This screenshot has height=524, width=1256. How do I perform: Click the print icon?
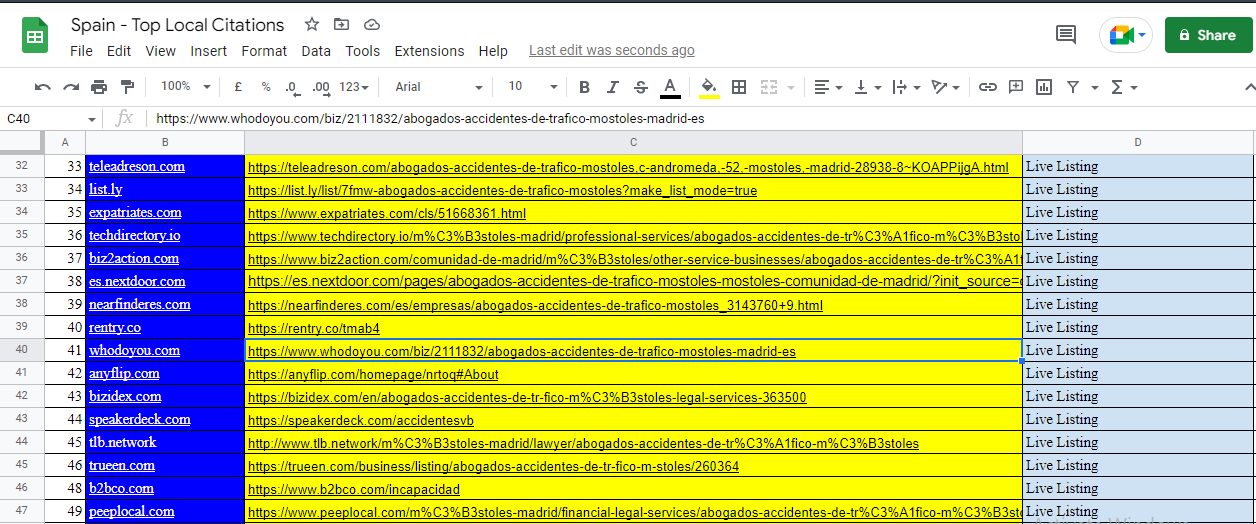point(99,87)
